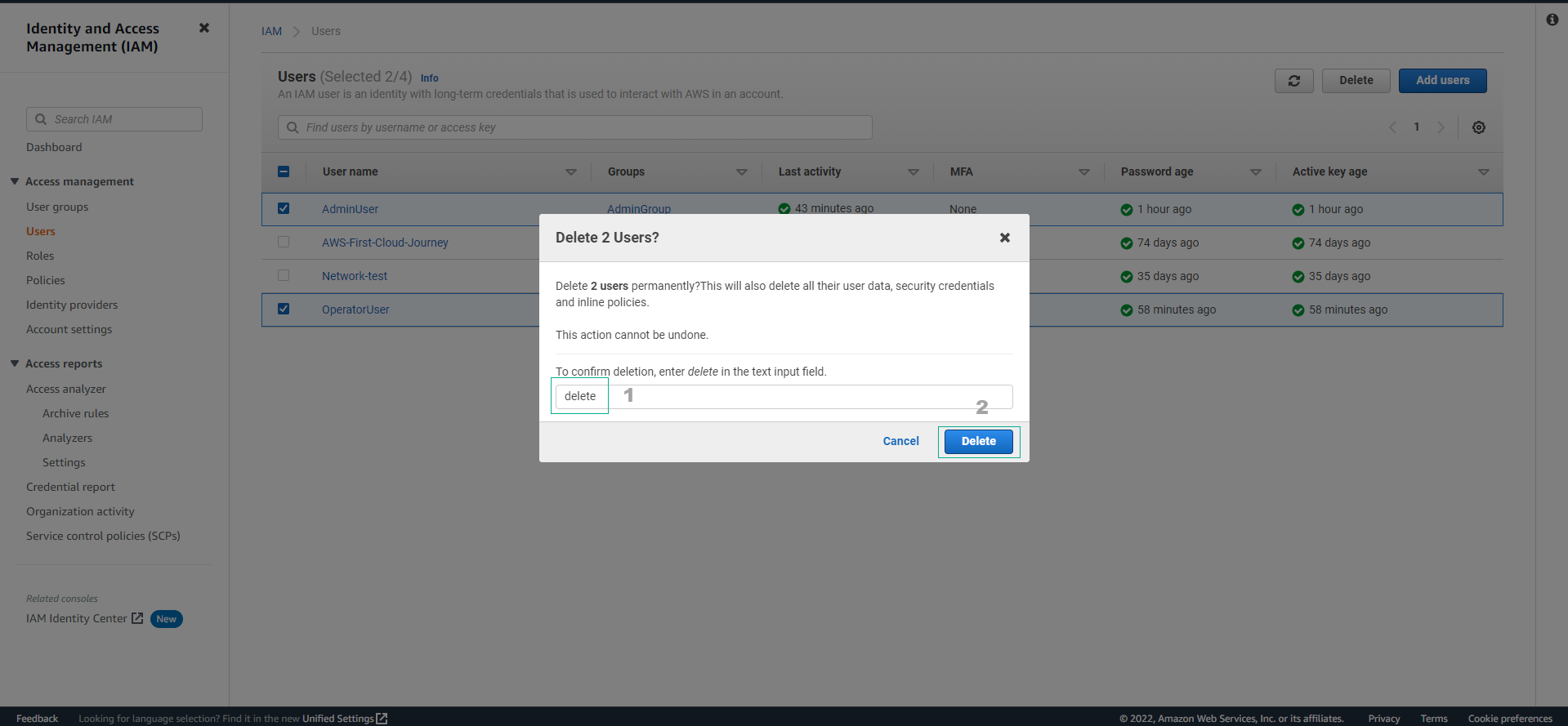Open Policies in the sidebar
The height and width of the screenshot is (726, 1568).
[x=46, y=280]
